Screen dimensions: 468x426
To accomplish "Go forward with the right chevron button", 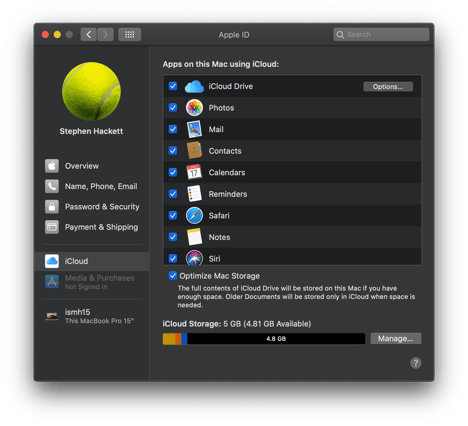I will [x=105, y=34].
